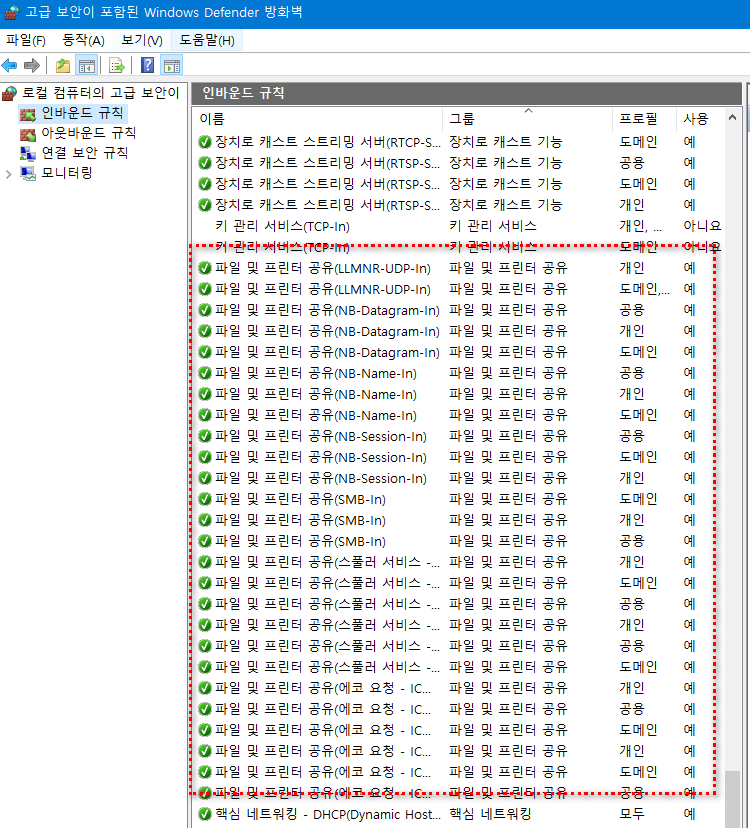Select SMB-In rule name with 도메인 profile
This screenshot has height=828, width=750.
pos(300,499)
